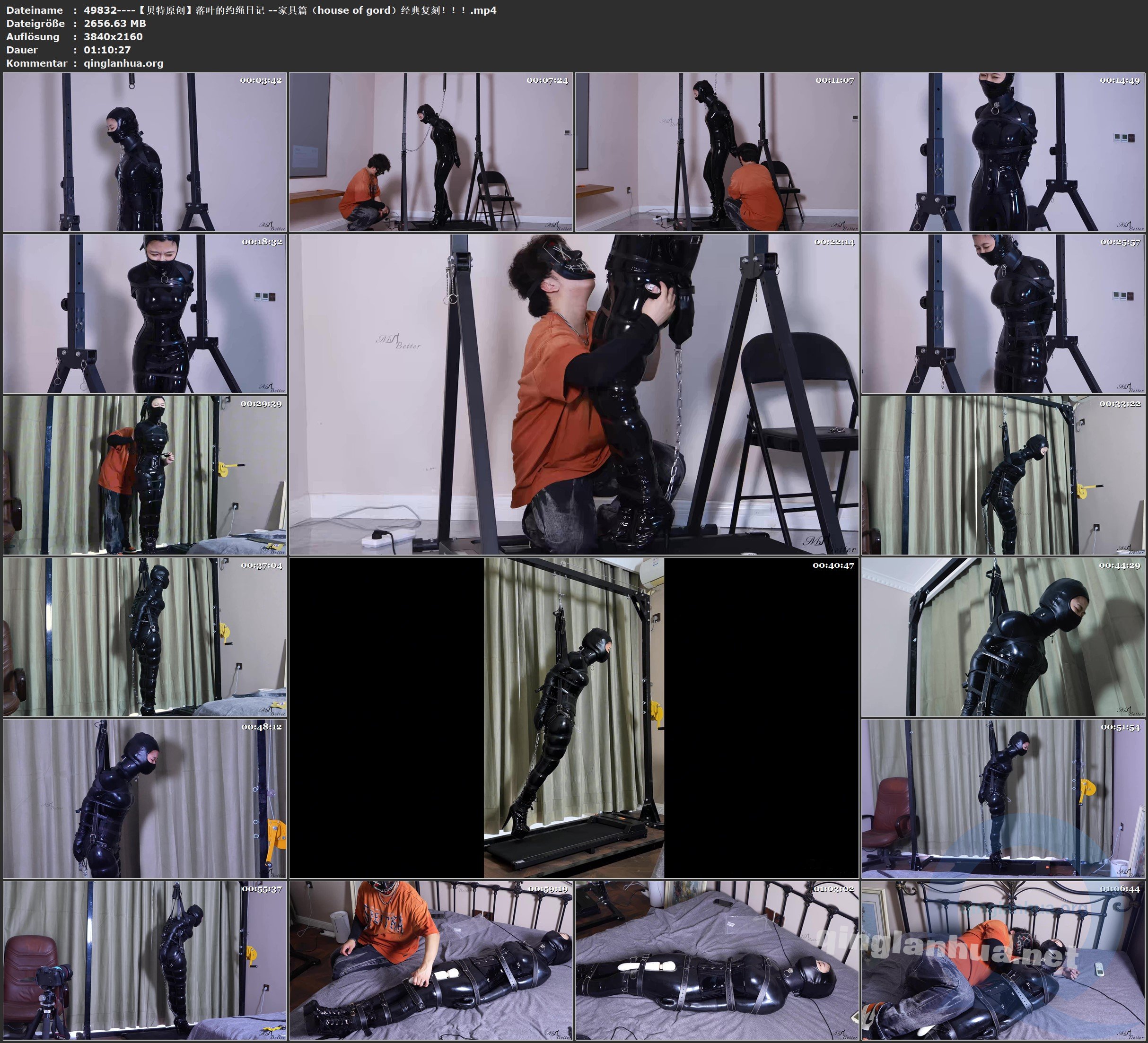1148x1043 pixels.
Task: Click the frame at 00:37:04
Action: [x=145, y=637]
